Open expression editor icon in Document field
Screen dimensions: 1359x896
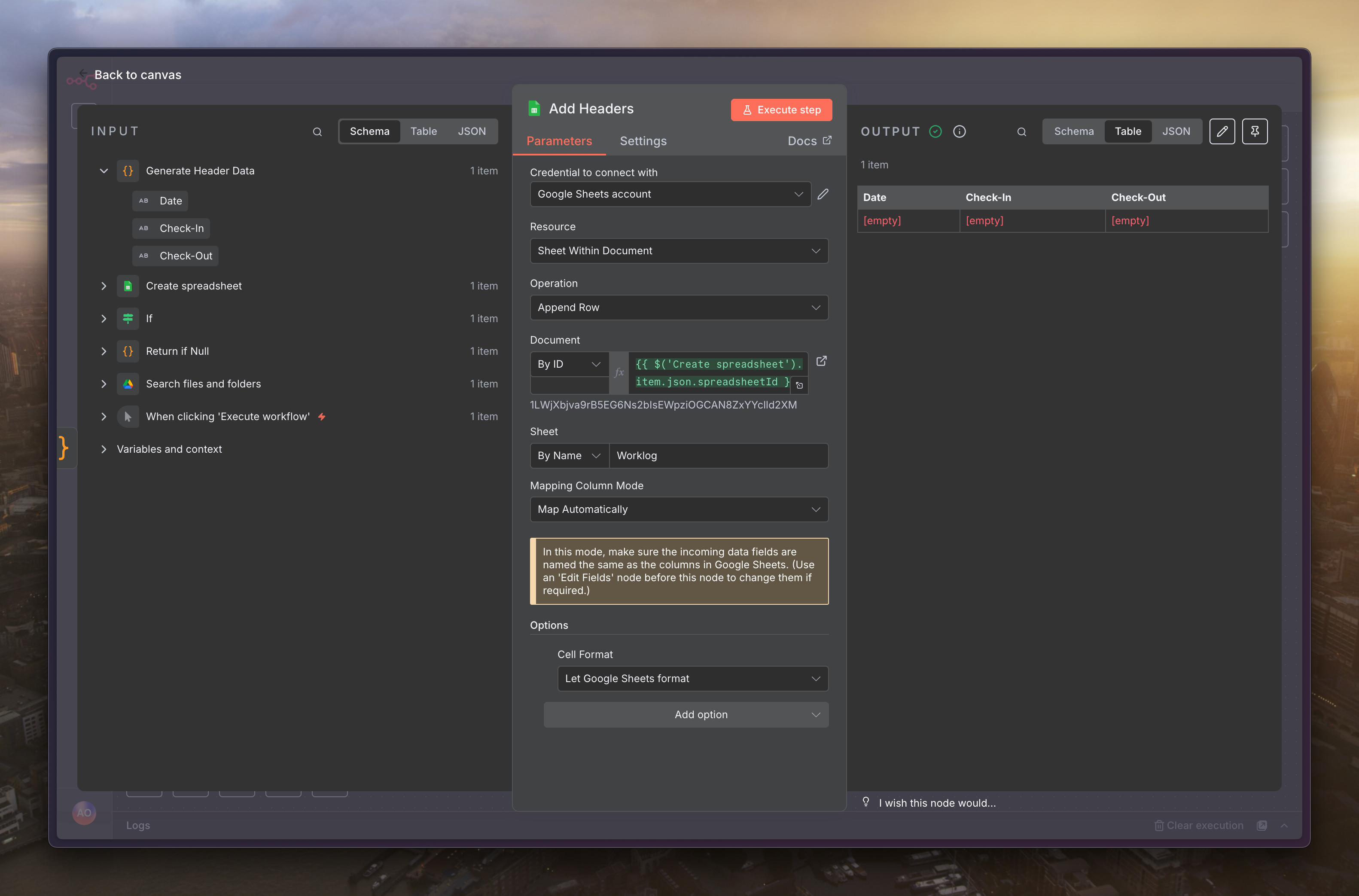coord(799,386)
